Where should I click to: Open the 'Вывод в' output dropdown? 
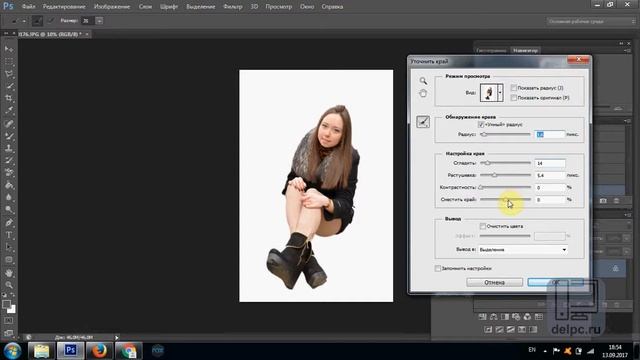523,249
